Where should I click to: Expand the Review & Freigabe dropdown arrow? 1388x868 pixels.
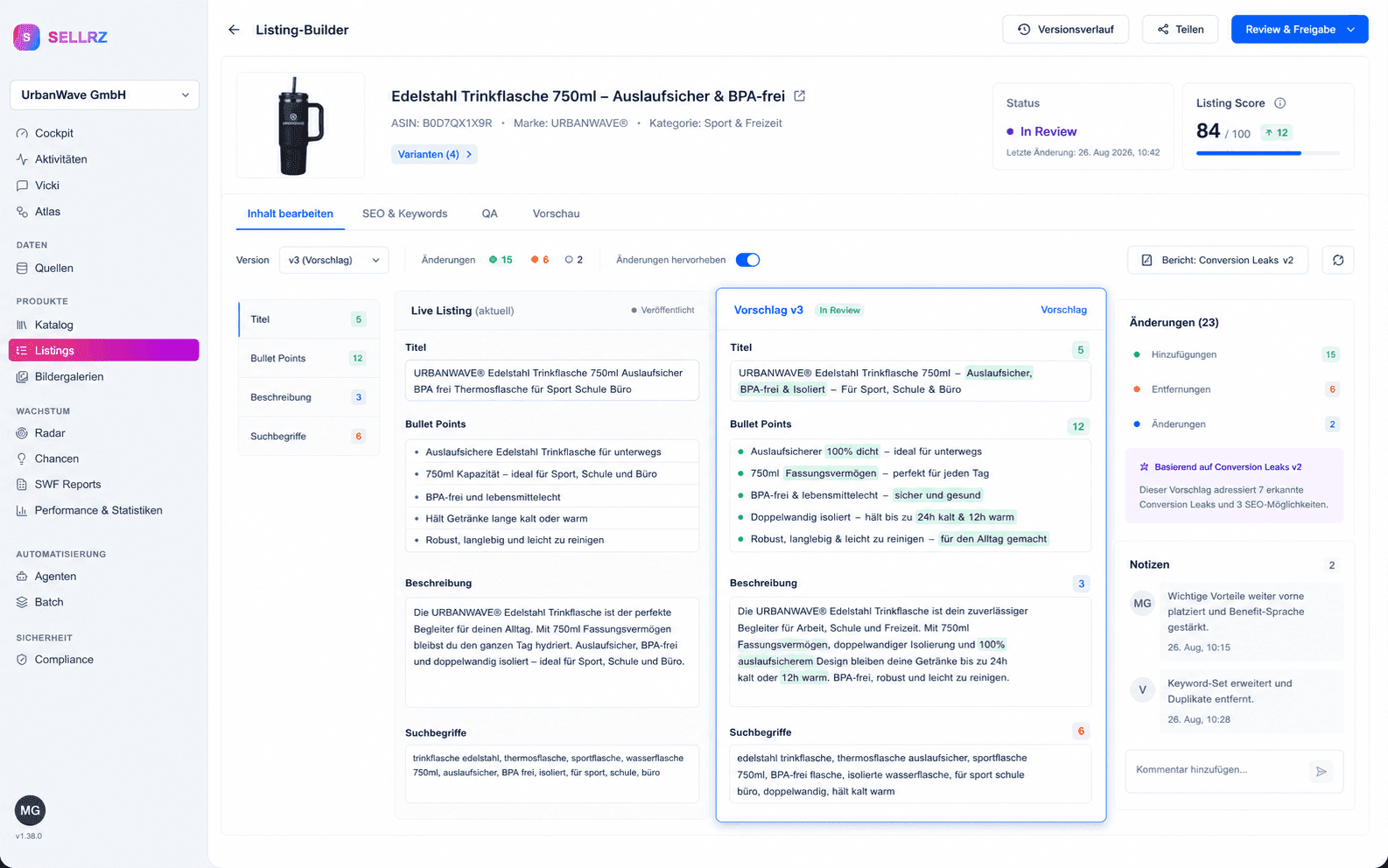(x=1351, y=30)
